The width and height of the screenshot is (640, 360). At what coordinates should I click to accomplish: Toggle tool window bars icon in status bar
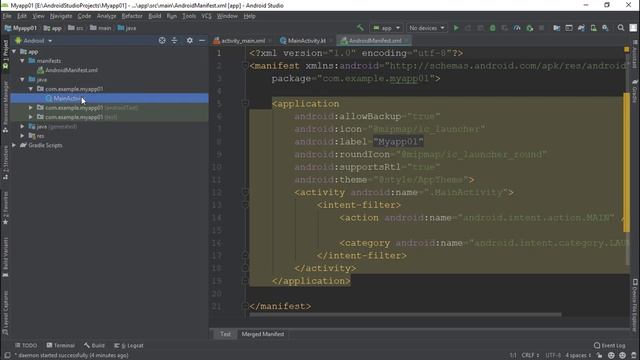tap(7, 356)
